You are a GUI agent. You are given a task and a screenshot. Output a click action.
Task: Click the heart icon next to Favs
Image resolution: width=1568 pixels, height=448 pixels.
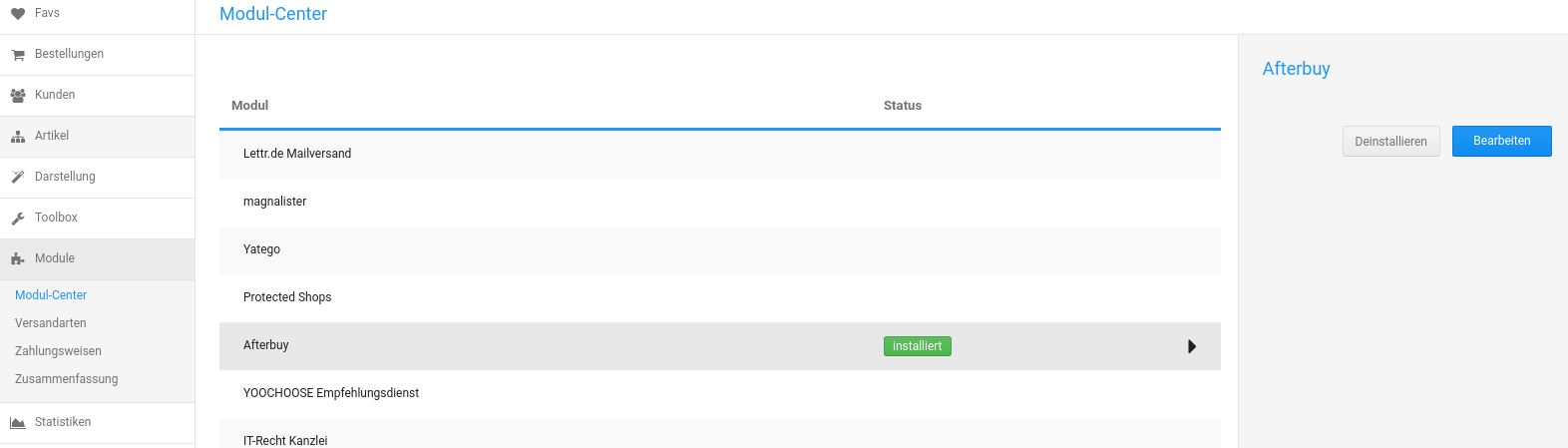click(17, 14)
